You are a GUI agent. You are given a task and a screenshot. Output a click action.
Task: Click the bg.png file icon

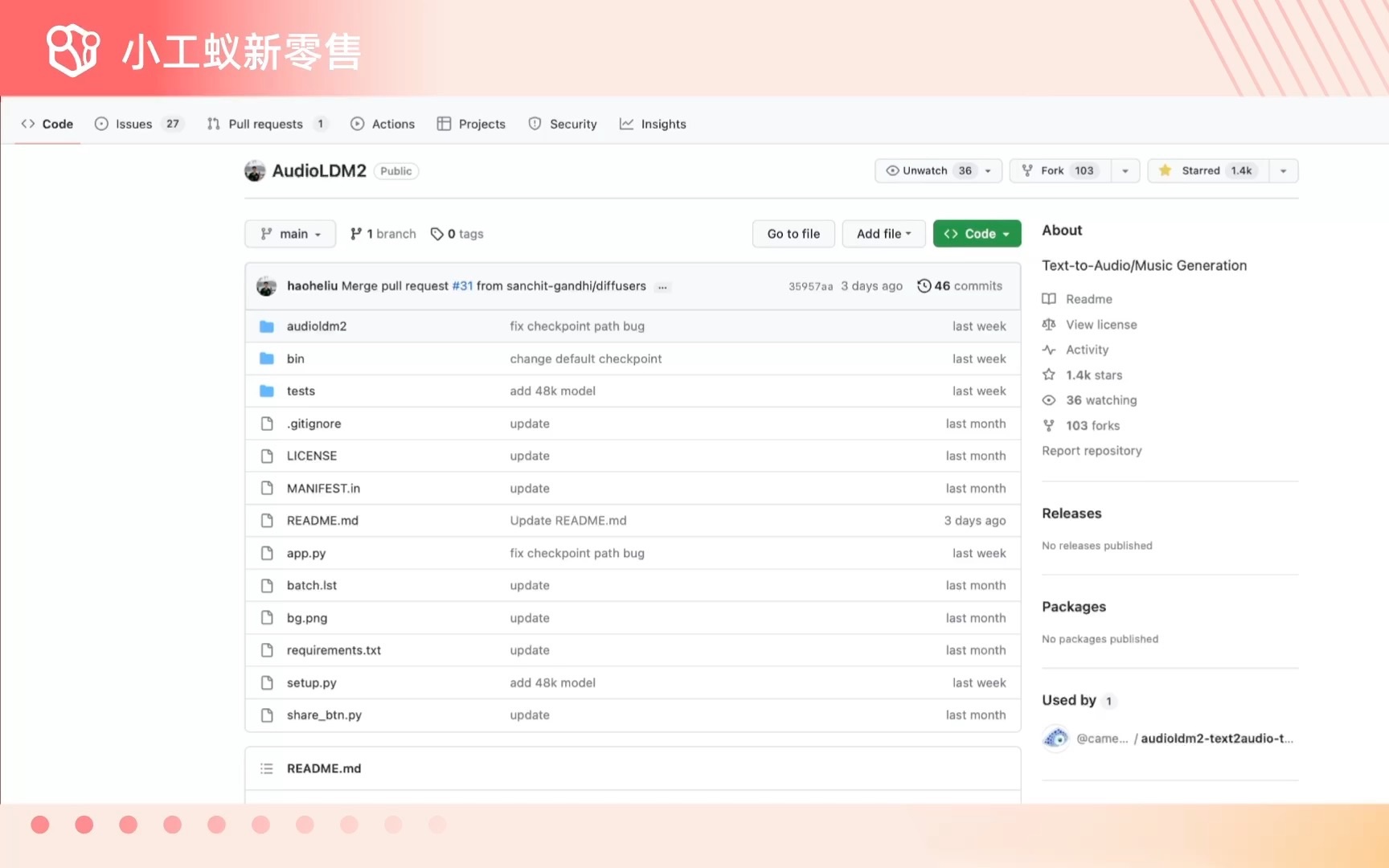pos(267,617)
